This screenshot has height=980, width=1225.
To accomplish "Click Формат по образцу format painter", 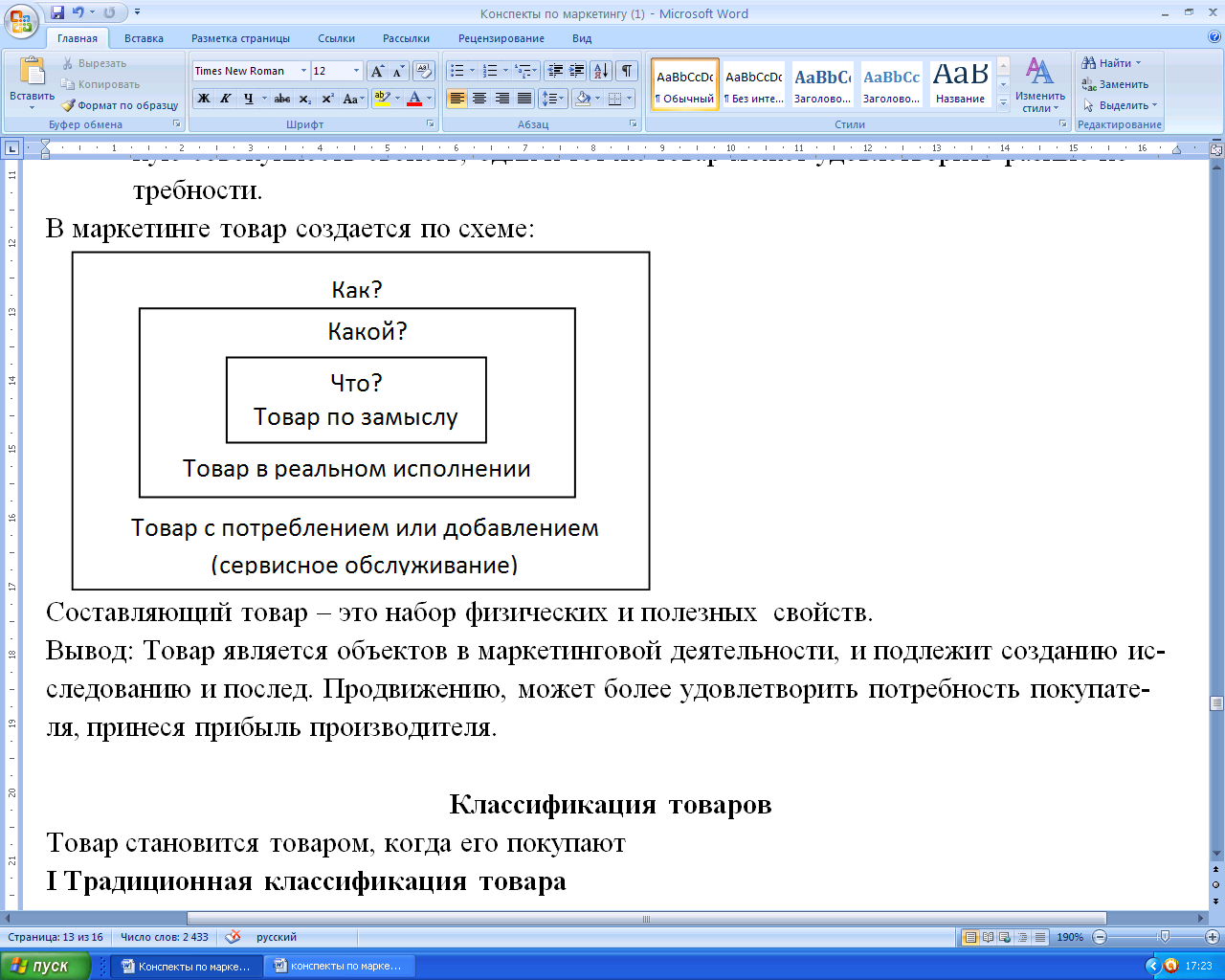I will tap(121, 105).
